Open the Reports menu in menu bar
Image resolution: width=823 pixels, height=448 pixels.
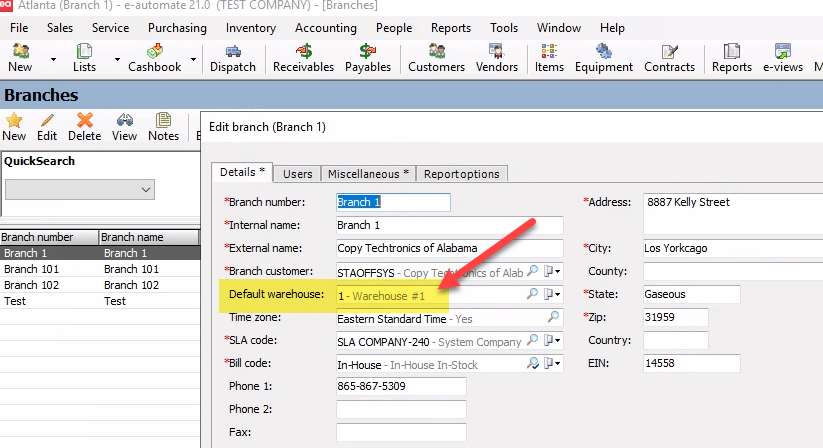[451, 28]
